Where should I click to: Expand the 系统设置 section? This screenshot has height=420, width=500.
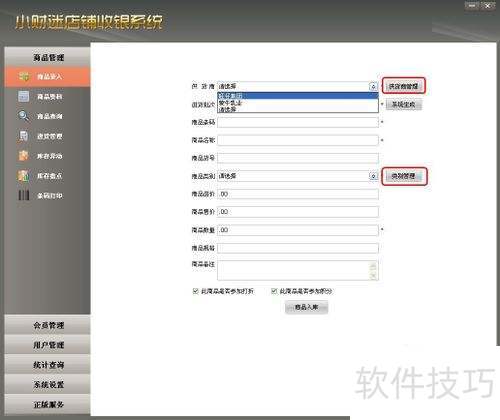tap(47, 384)
